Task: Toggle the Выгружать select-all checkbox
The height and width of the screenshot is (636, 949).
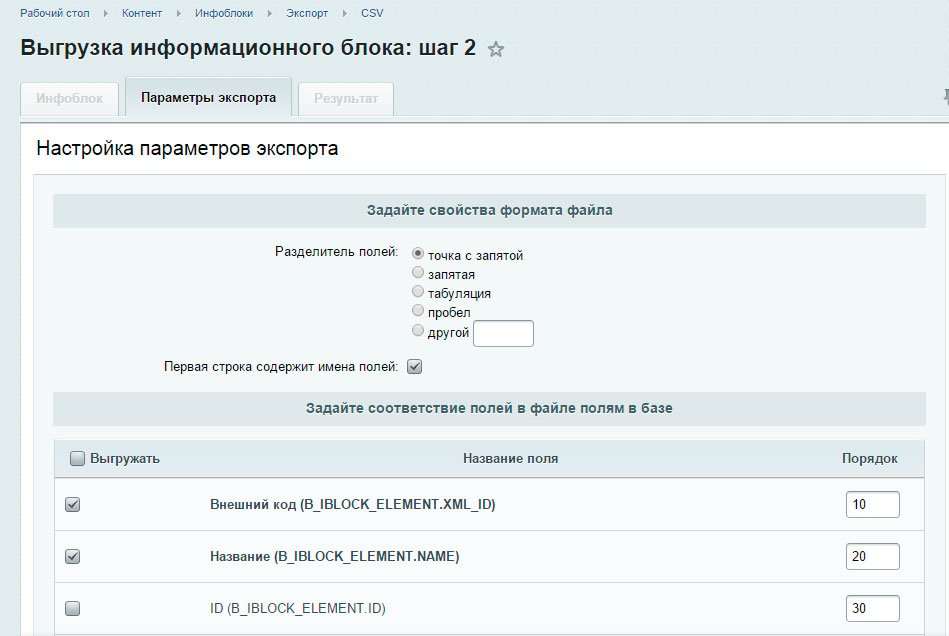Action: pos(78,459)
